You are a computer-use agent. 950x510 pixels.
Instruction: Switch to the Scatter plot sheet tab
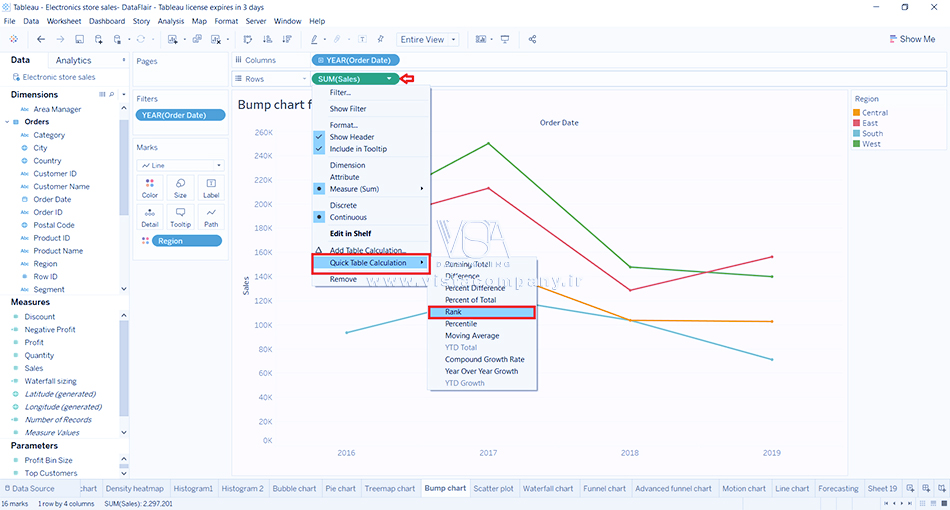click(x=494, y=489)
